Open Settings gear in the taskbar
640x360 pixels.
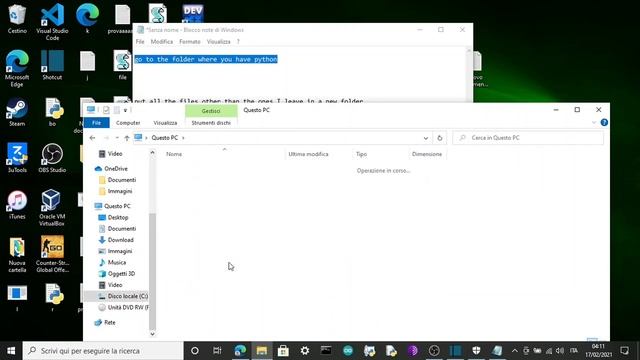(x=304, y=351)
